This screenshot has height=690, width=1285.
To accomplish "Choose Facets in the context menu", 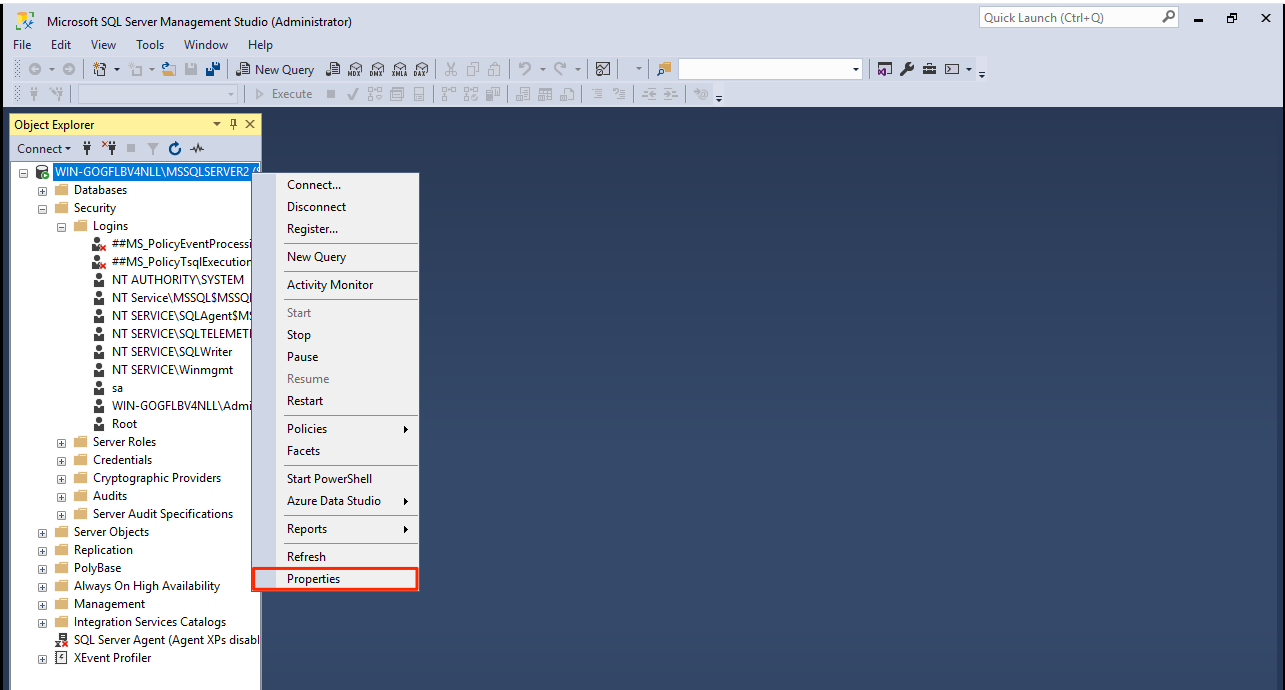I will 335,451.
